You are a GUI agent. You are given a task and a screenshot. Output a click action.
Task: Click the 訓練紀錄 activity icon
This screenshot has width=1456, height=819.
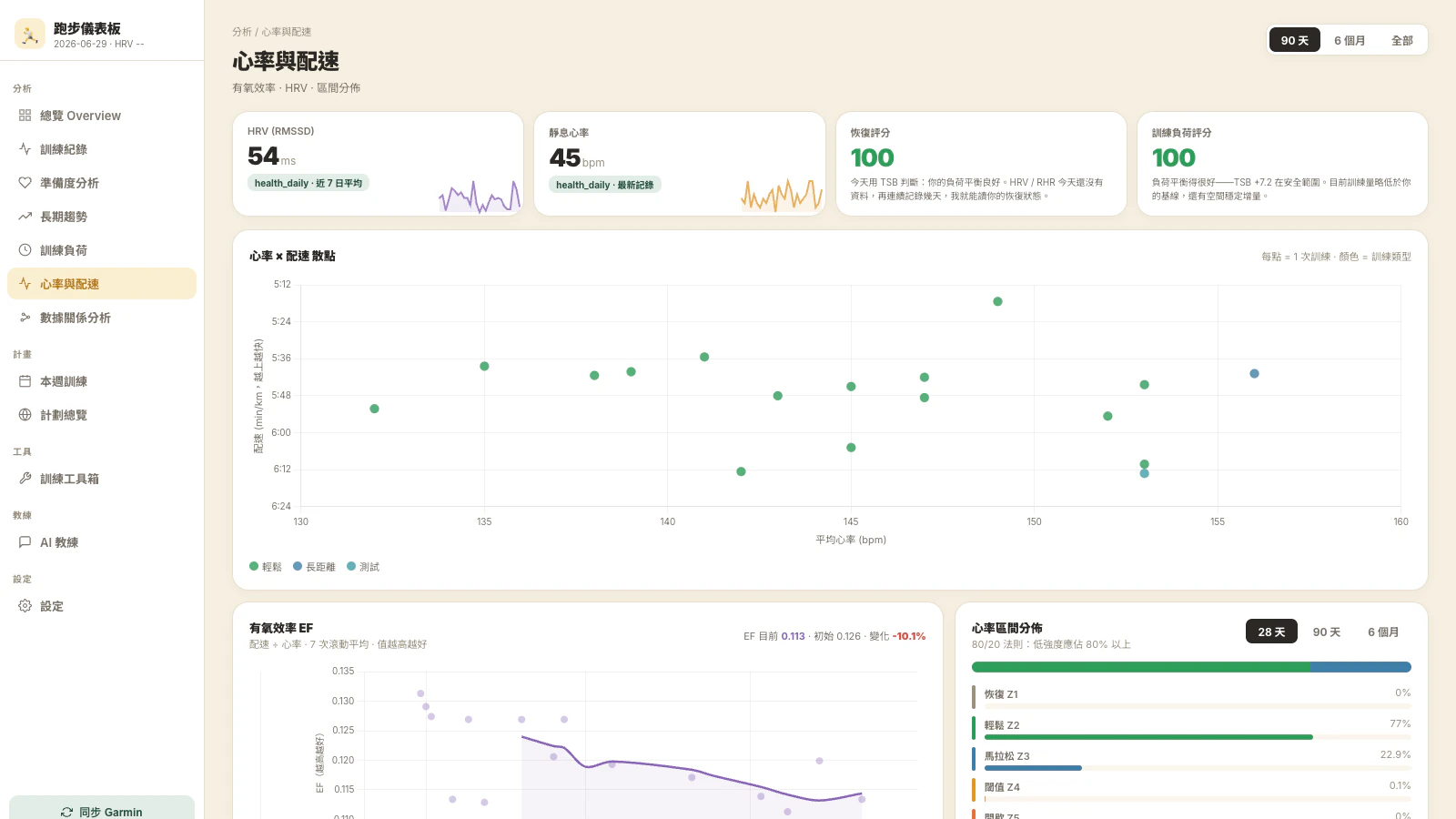point(25,149)
